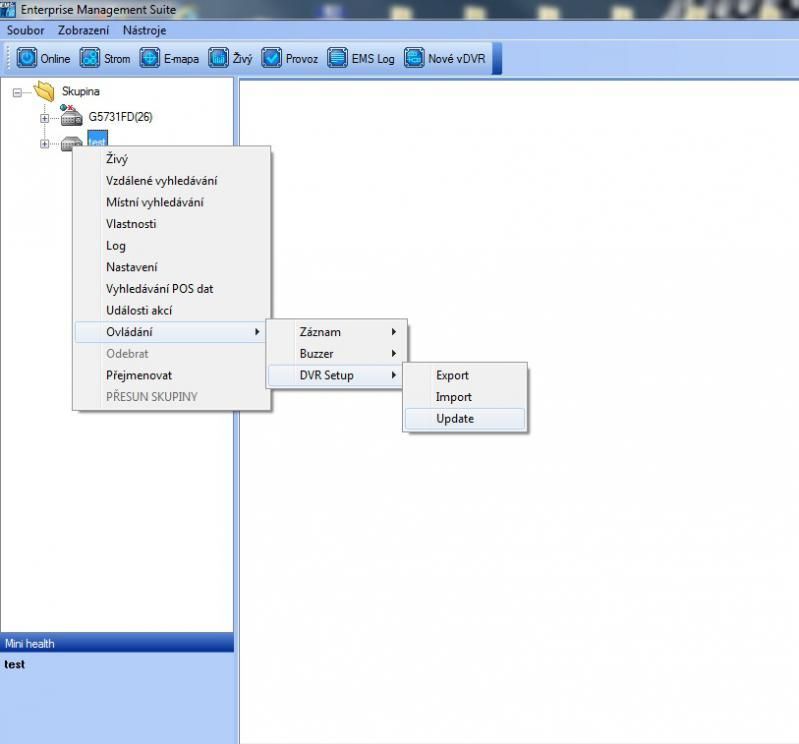The width and height of the screenshot is (799, 744).
Task: Click the Nové vDVR toolbar icon
Action: [x=414, y=58]
